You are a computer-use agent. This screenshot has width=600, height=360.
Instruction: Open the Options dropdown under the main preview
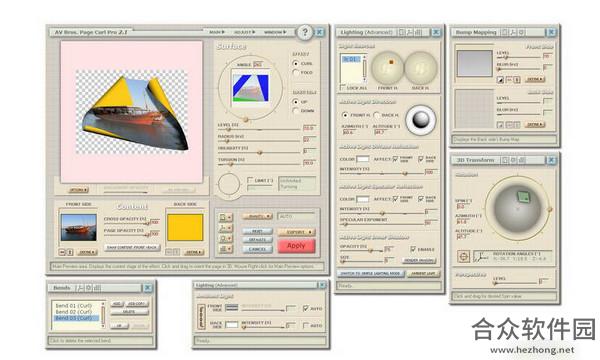[78, 190]
